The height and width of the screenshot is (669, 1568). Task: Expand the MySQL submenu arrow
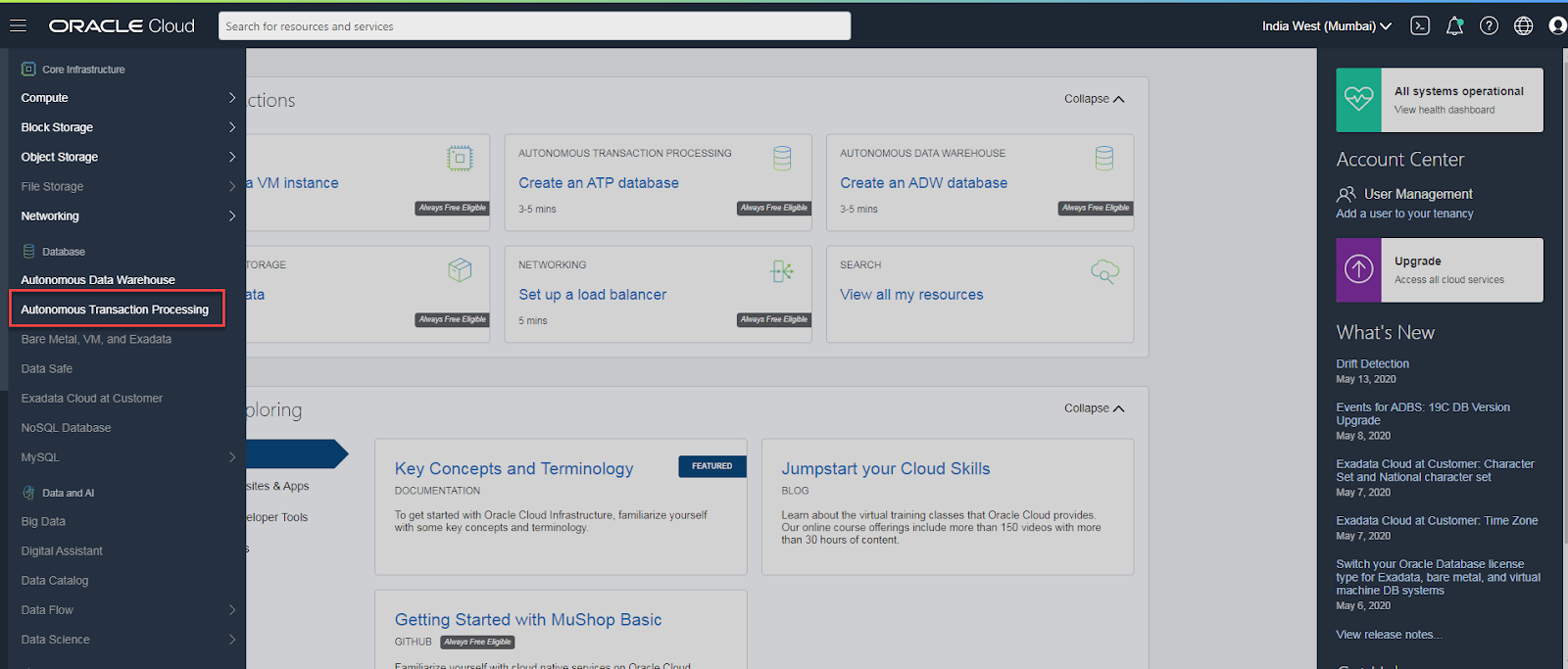point(232,457)
